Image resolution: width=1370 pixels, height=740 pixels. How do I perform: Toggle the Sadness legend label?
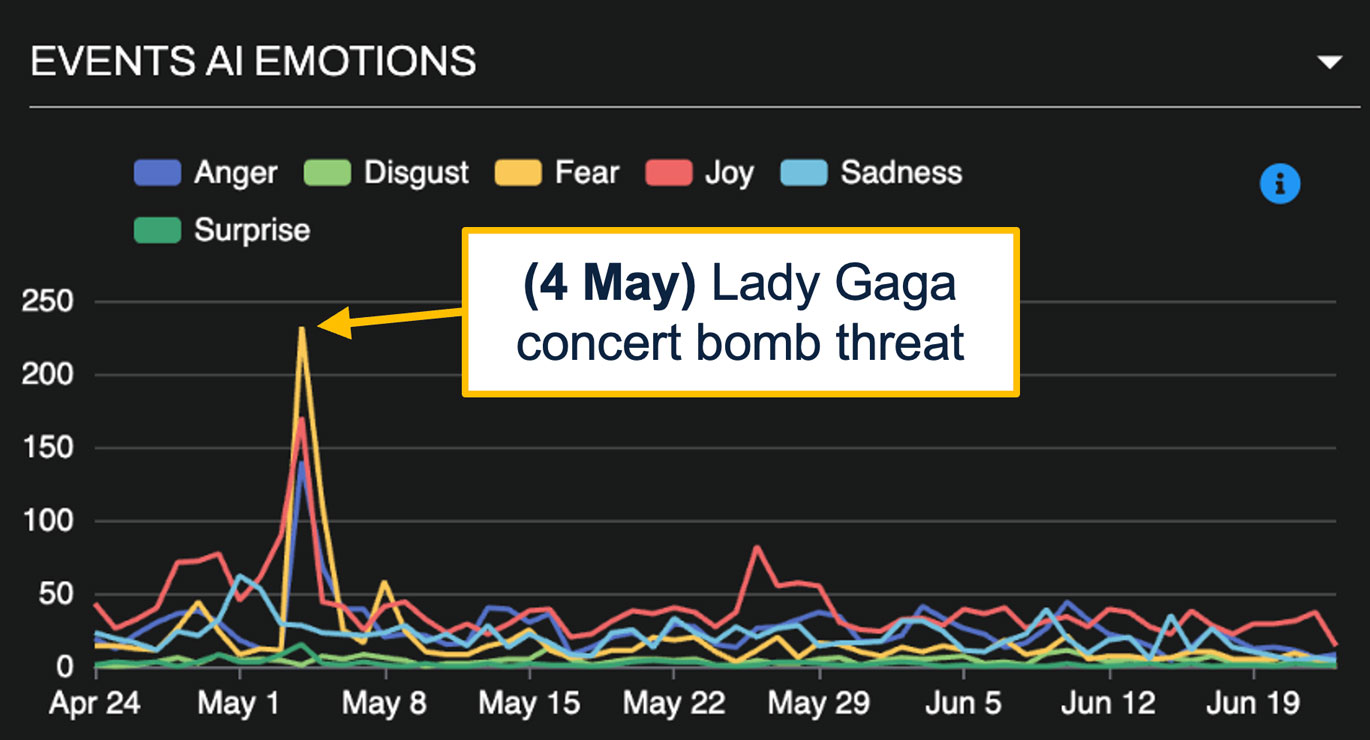point(901,173)
